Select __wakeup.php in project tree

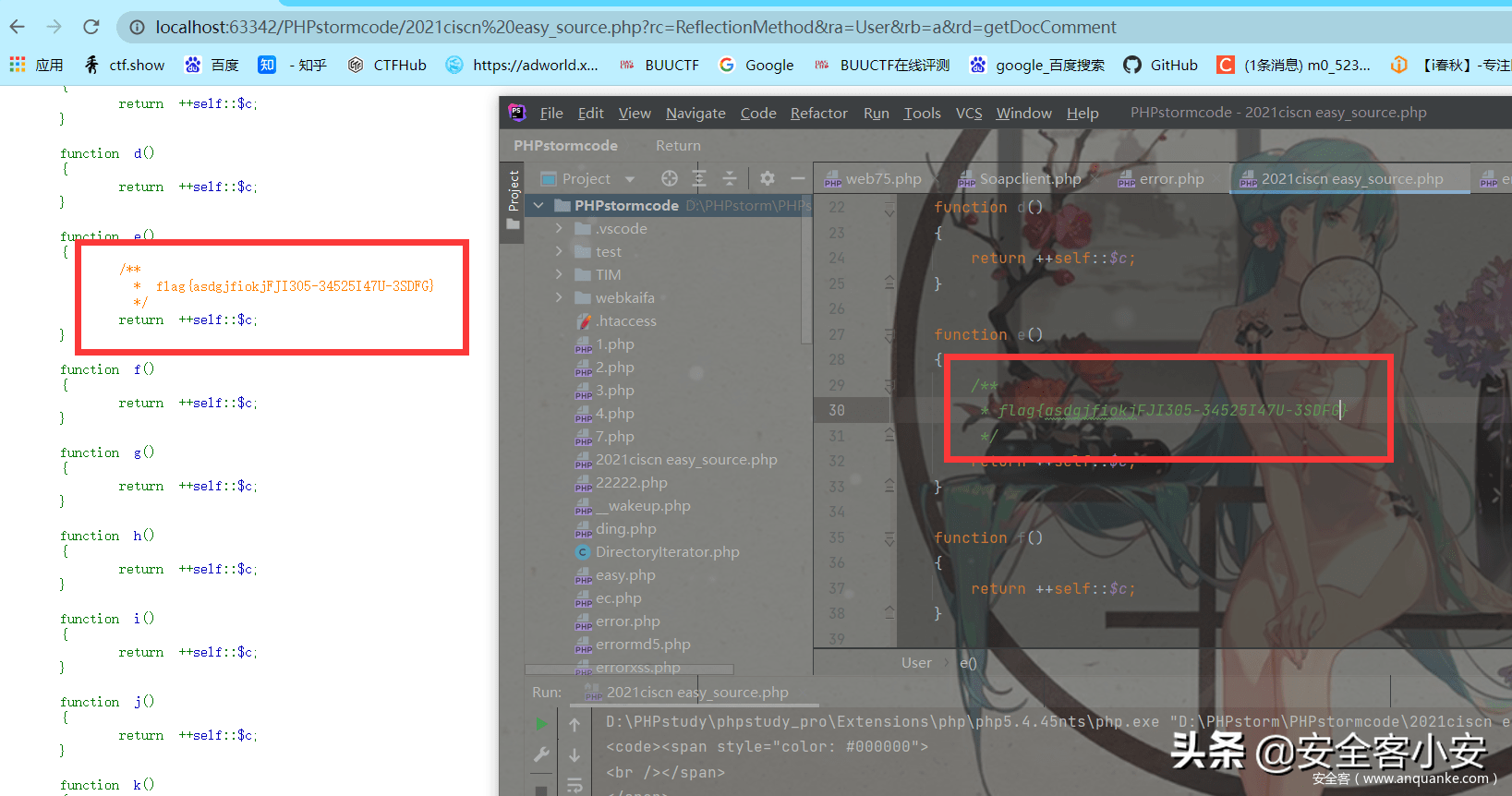633,505
